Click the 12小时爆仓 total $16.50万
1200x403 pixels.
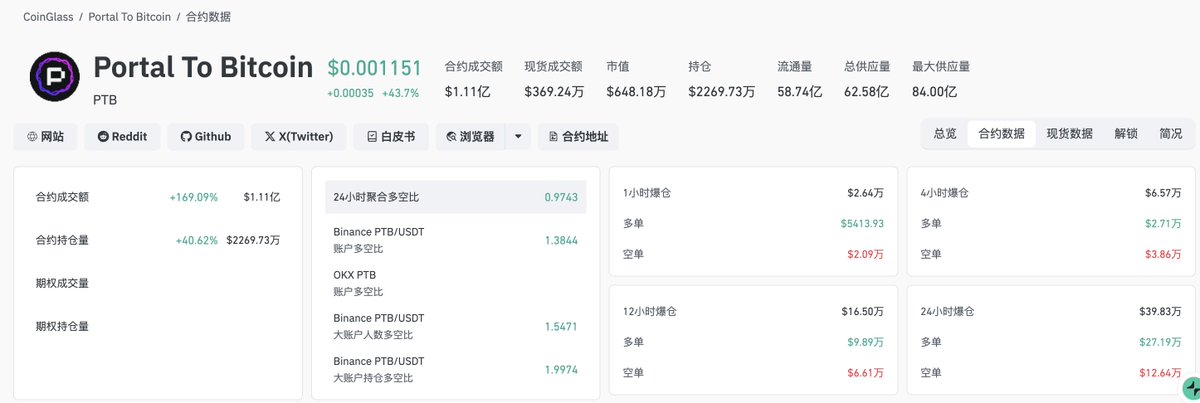(x=863, y=311)
